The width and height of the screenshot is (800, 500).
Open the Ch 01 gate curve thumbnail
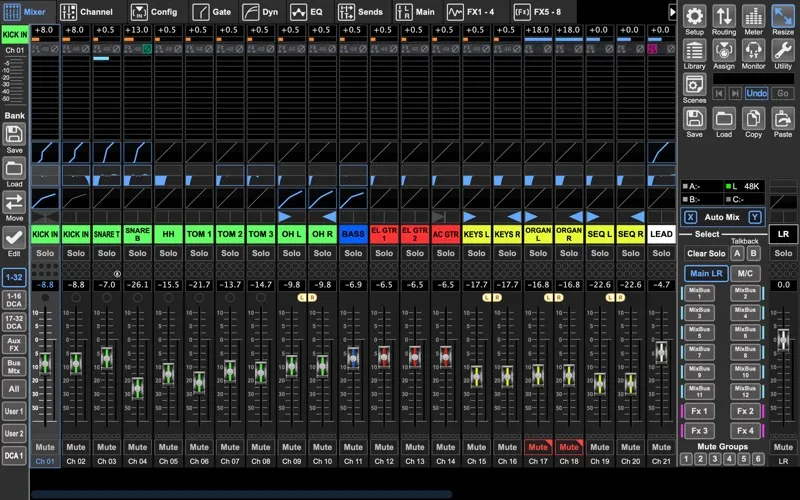coord(45,153)
